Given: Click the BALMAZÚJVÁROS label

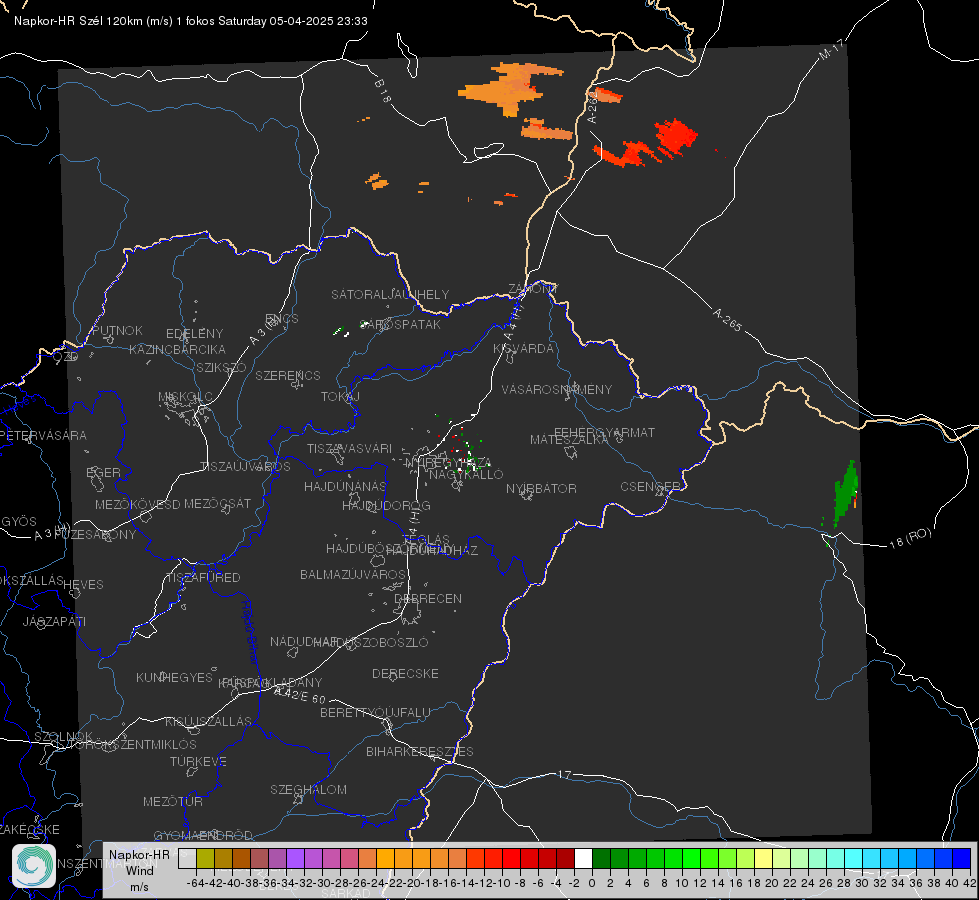Looking at the screenshot, I should pos(353,574).
